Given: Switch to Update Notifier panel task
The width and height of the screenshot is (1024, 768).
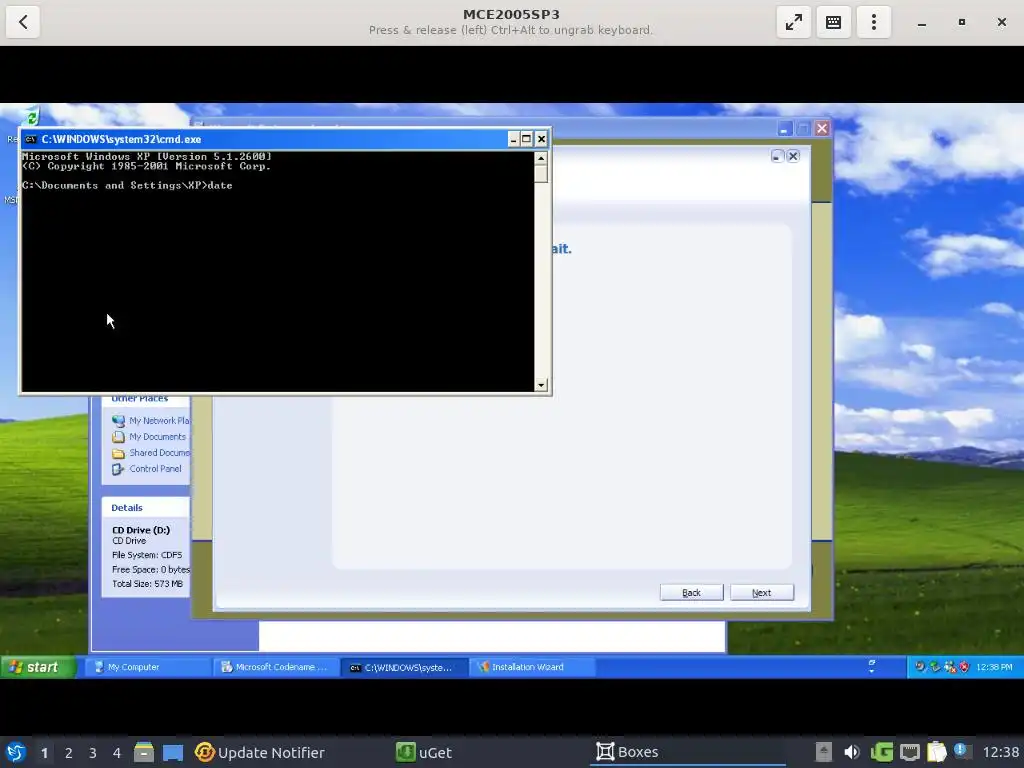Looking at the screenshot, I should click(x=260, y=752).
